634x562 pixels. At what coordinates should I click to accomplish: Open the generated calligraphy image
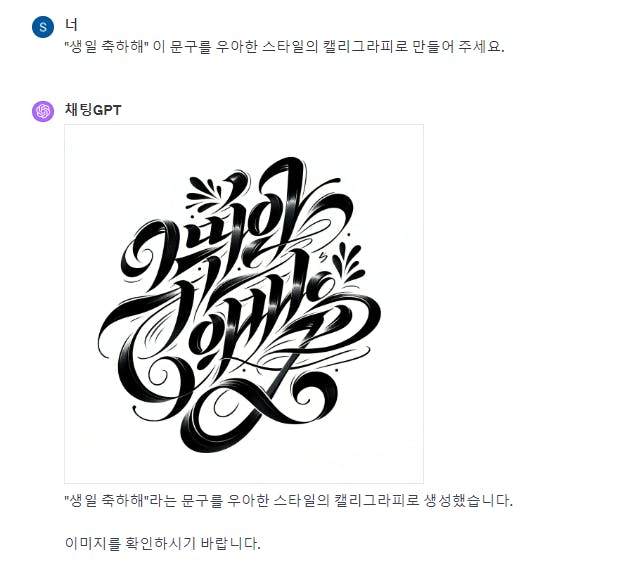(x=244, y=304)
